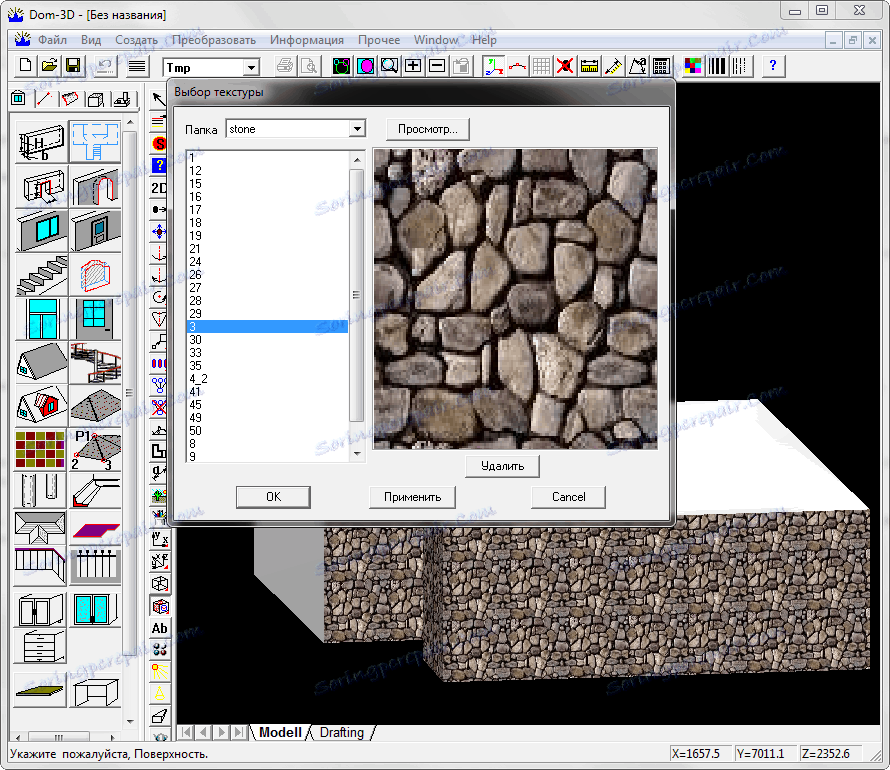Click the plus zoom-in icon
Viewport: 890px width, 770px height.
pos(413,66)
